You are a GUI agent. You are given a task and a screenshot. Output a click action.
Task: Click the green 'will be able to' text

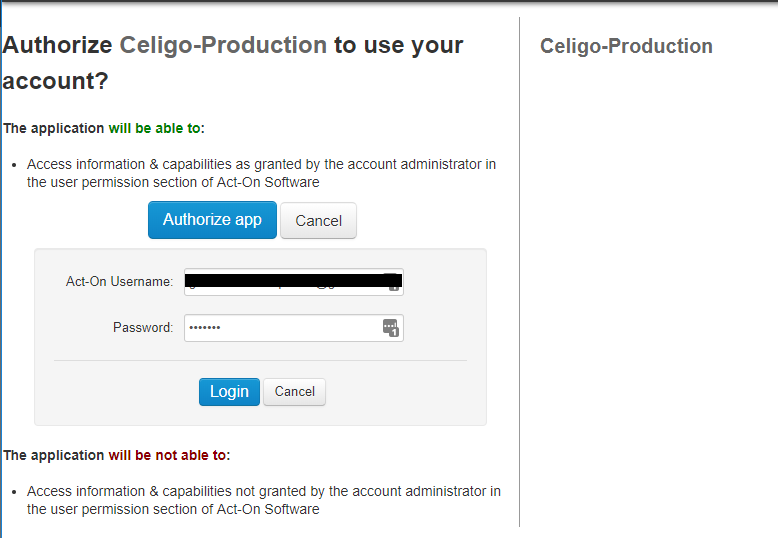tap(154, 128)
